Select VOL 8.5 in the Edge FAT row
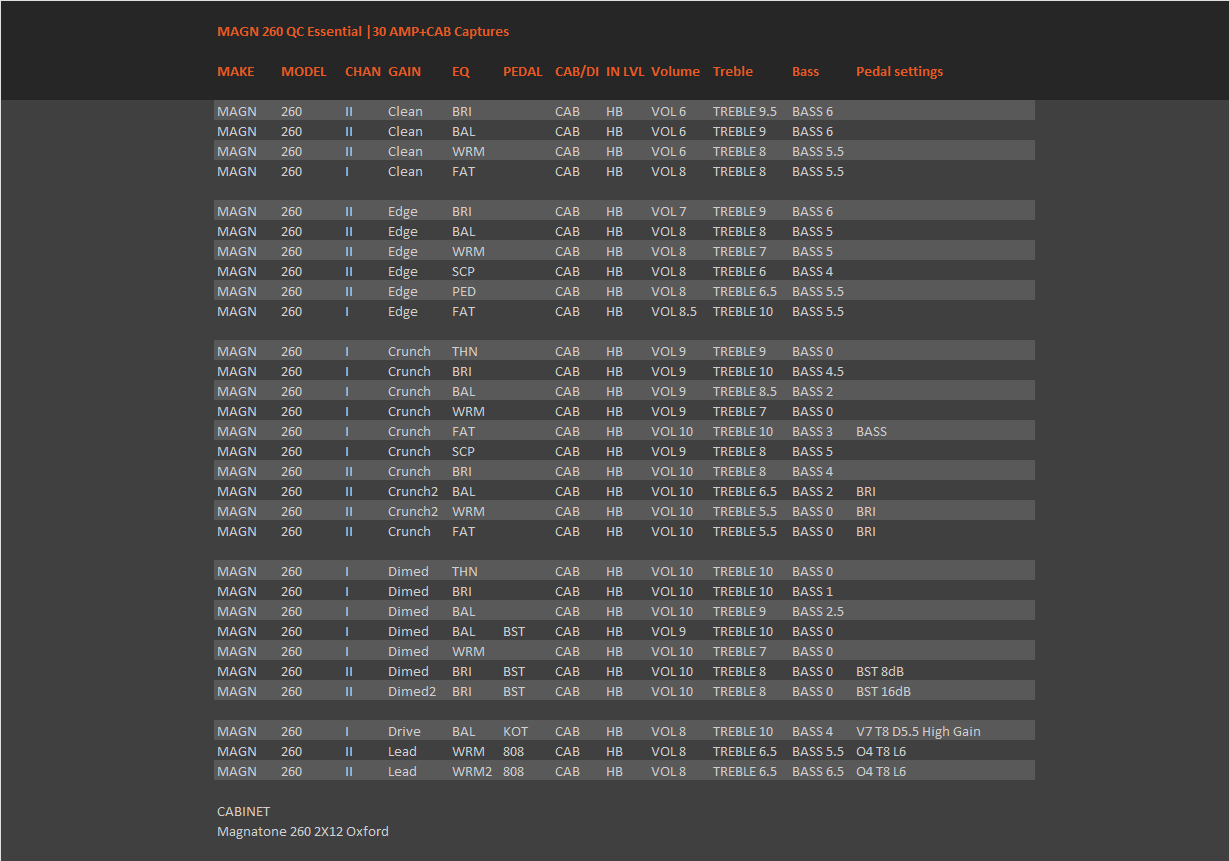Viewport: 1229px width, 861px height. (x=674, y=312)
